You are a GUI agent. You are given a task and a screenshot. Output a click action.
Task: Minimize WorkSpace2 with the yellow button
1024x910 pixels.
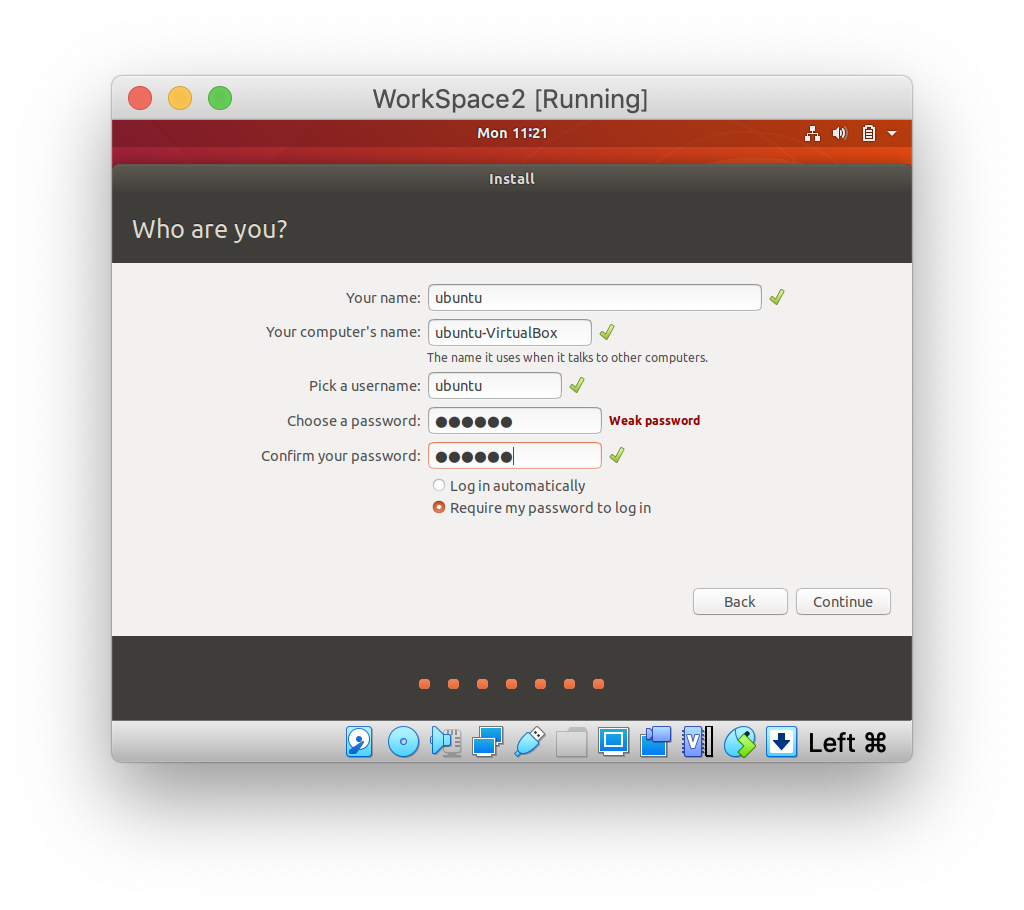coord(180,99)
